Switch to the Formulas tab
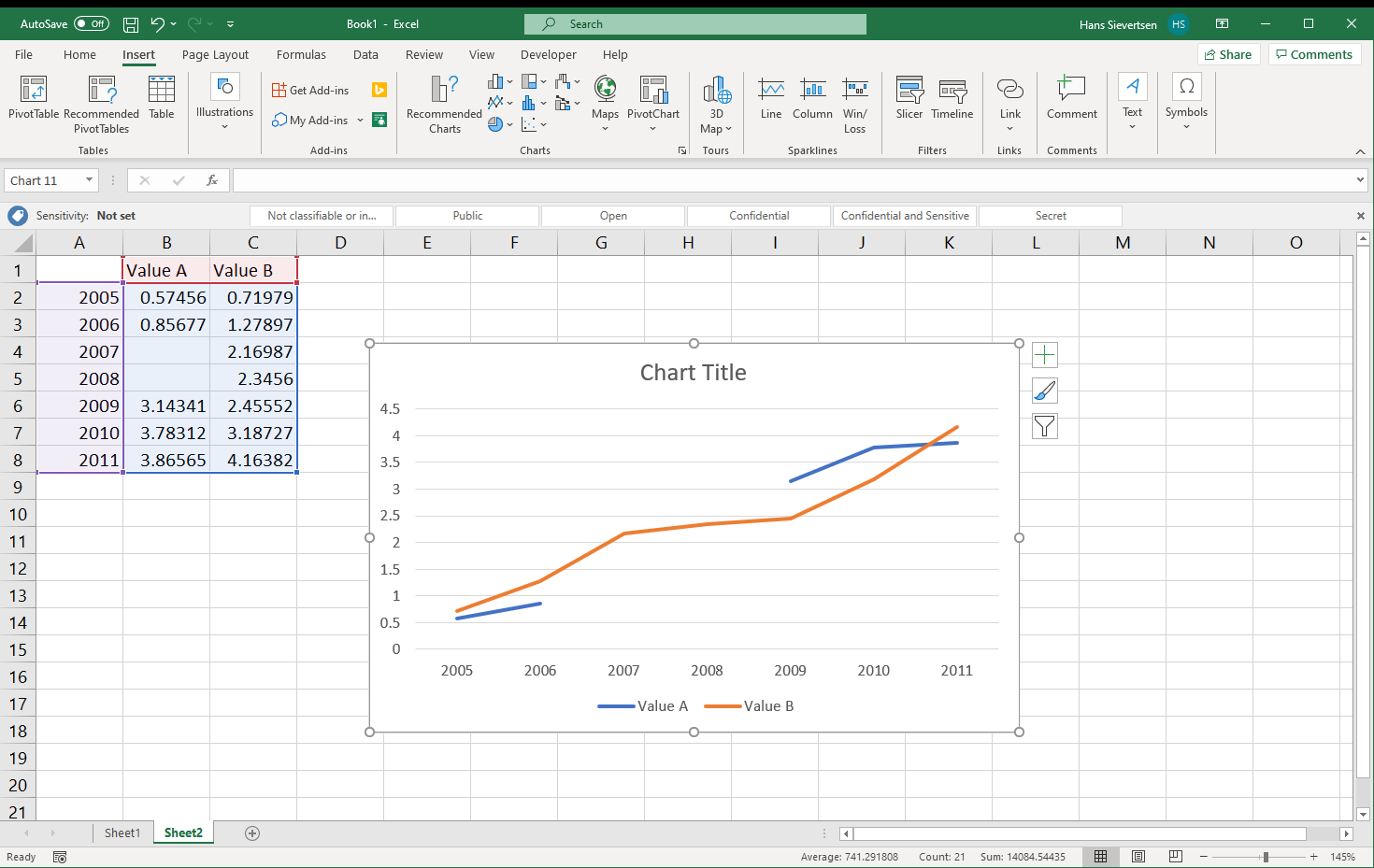The image size is (1374, 868). 301,55
